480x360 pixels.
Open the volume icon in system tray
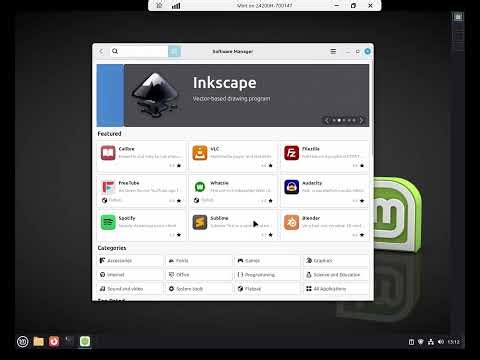coord(441,342)
